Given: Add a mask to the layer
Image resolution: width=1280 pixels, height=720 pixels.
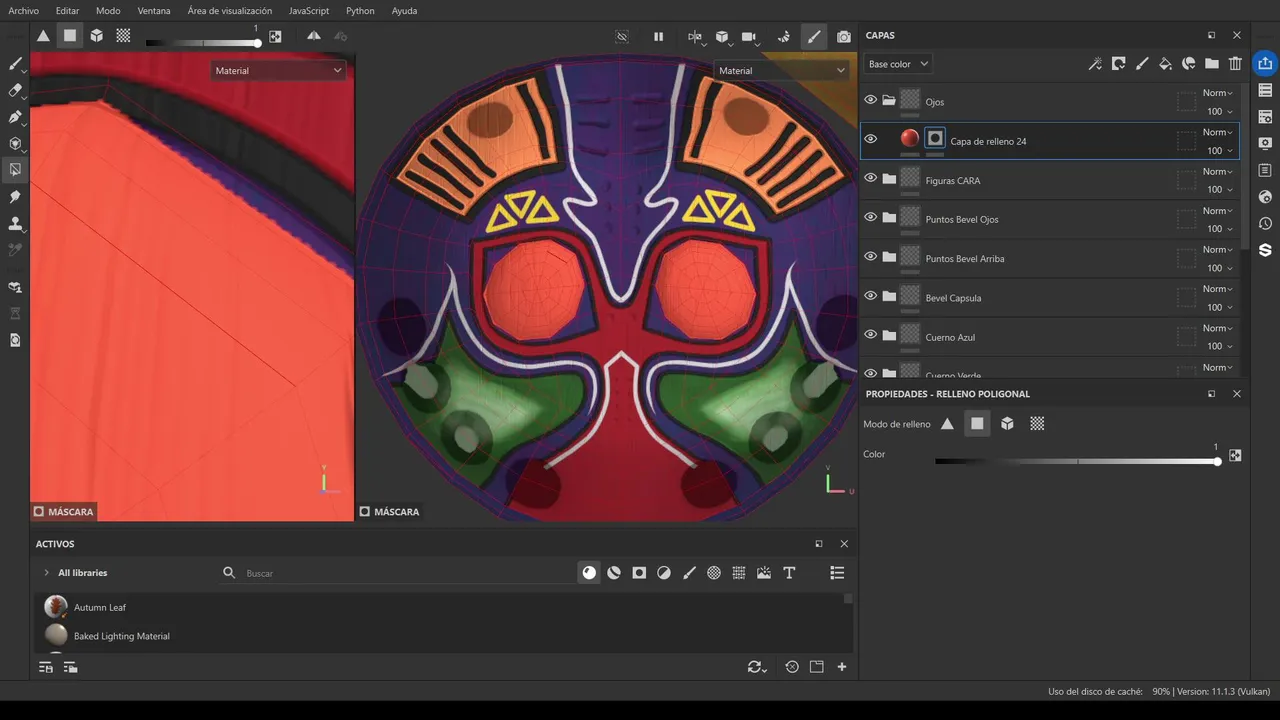Looking at the screenshot, I should (1118, 64).
